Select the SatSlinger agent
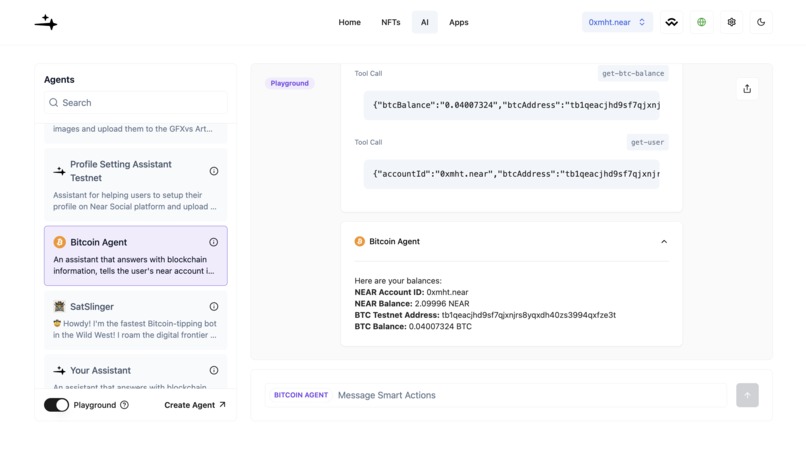This screenshot has height=451, width=806. (136, 320)
